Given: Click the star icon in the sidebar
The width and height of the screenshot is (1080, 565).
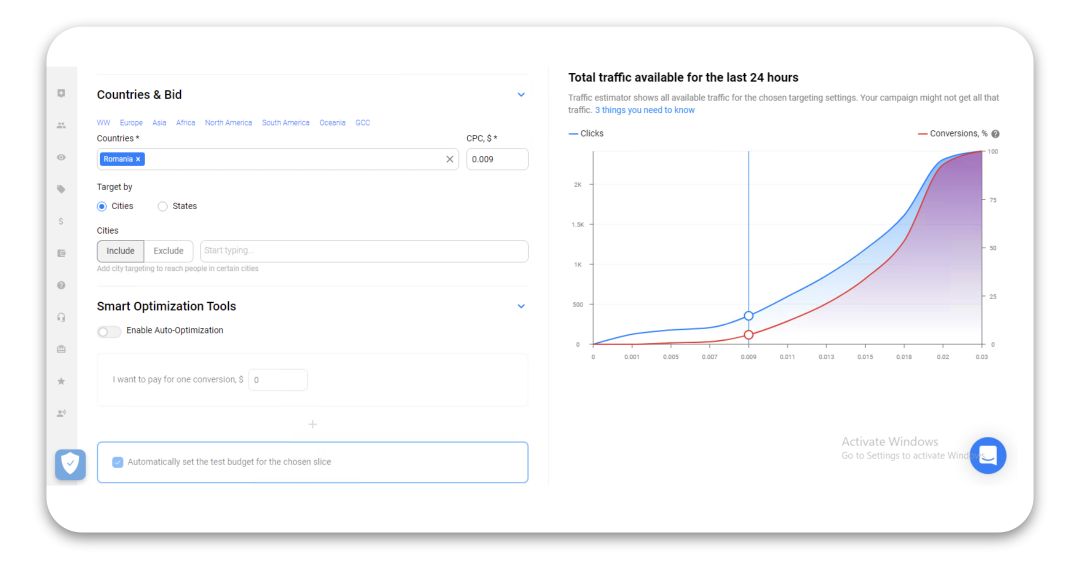Looking at the screenshot, I should click(61, 381).
